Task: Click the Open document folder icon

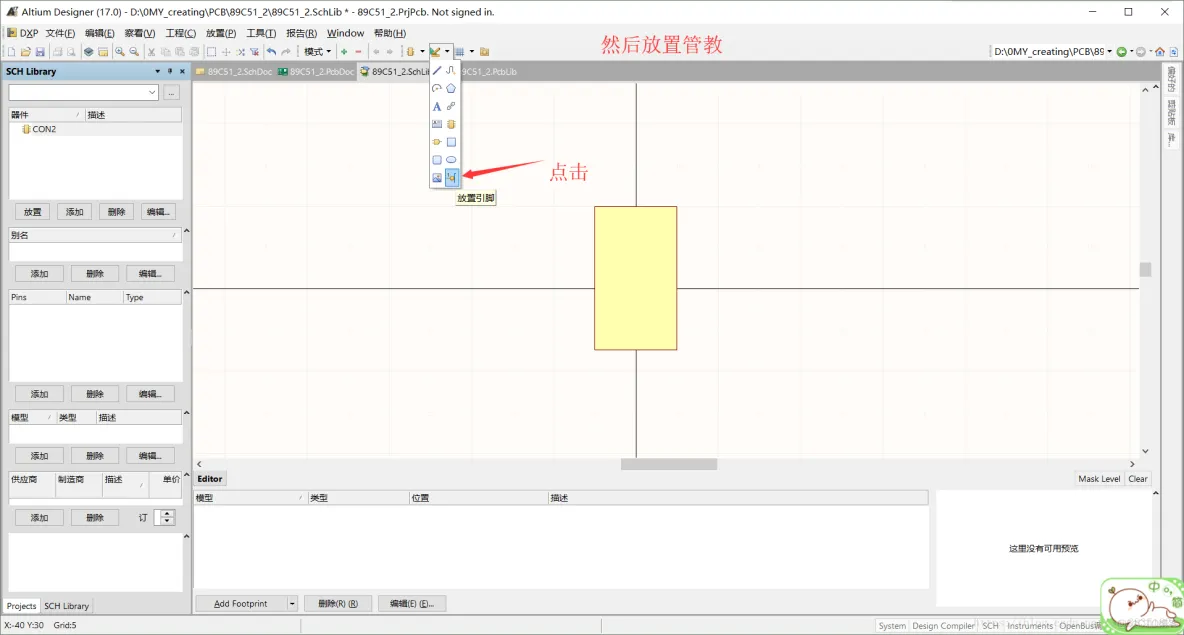Action: (26, 52)
